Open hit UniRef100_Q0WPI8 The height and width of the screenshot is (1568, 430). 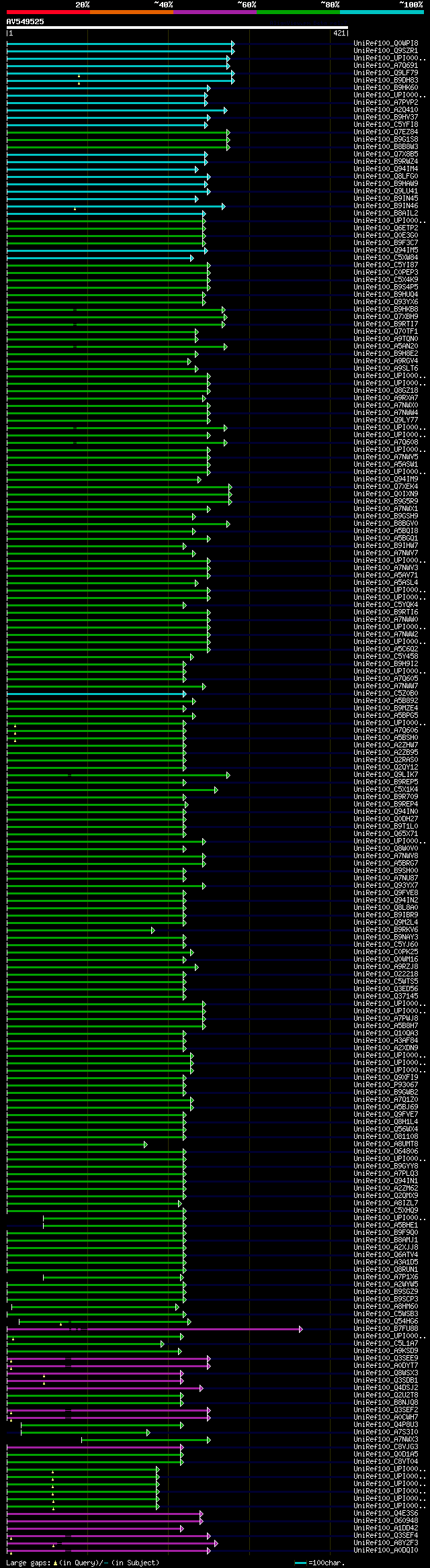tap(386, 44)
